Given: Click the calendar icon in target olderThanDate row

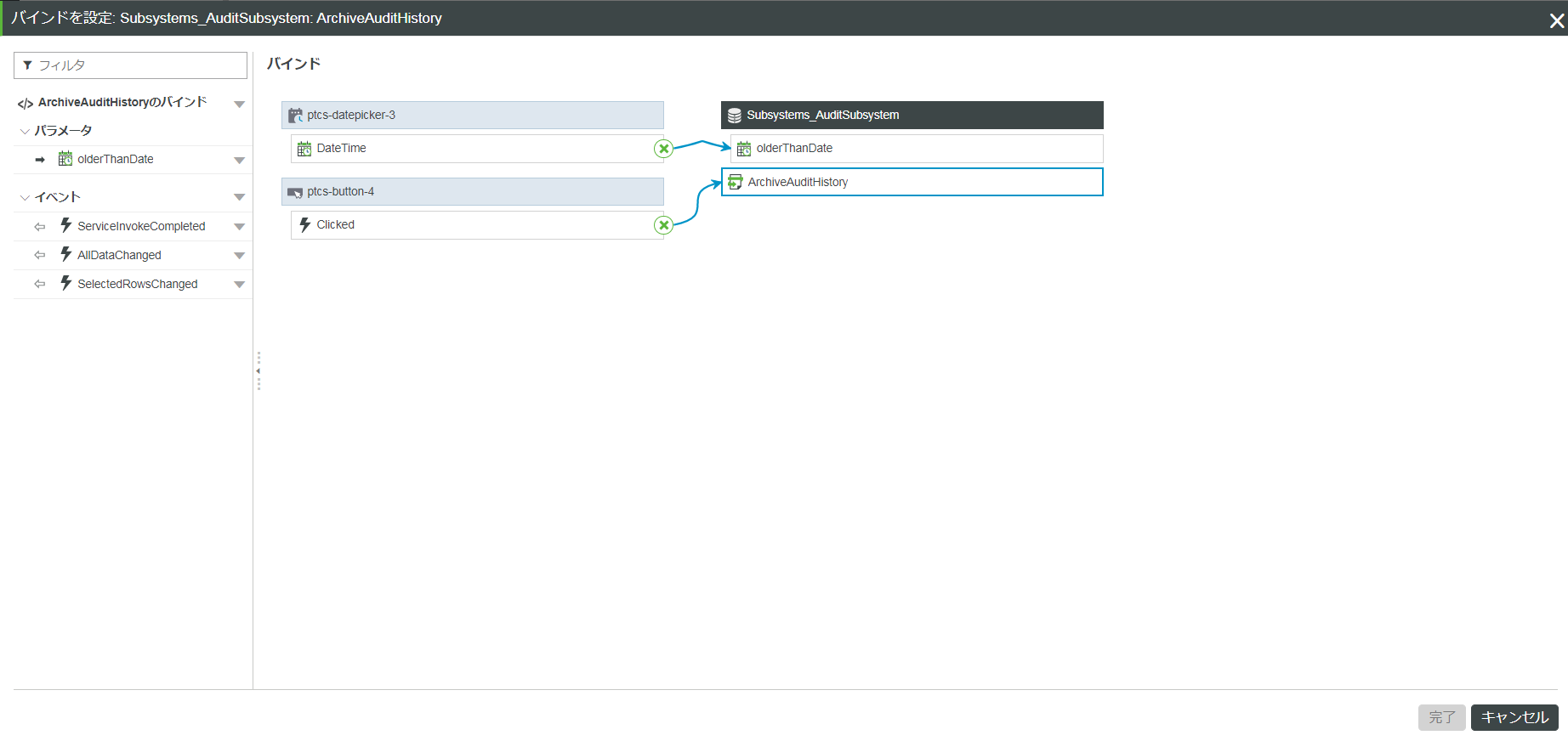Looking at the screenshot, I should pyautogui.click(x=744, y=149).
